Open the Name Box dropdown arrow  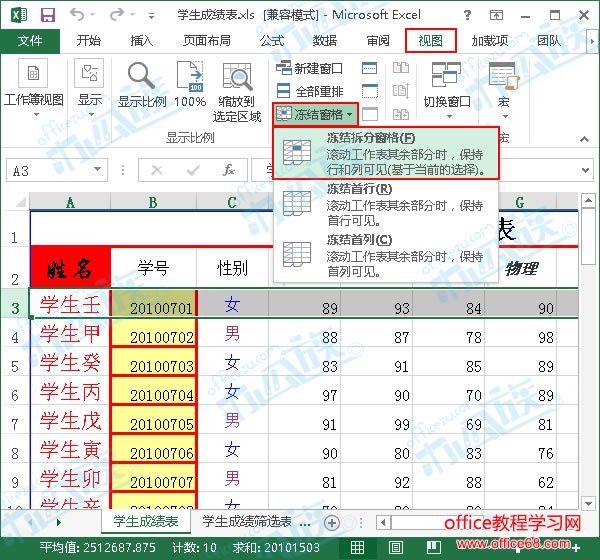tap(98, 169)
